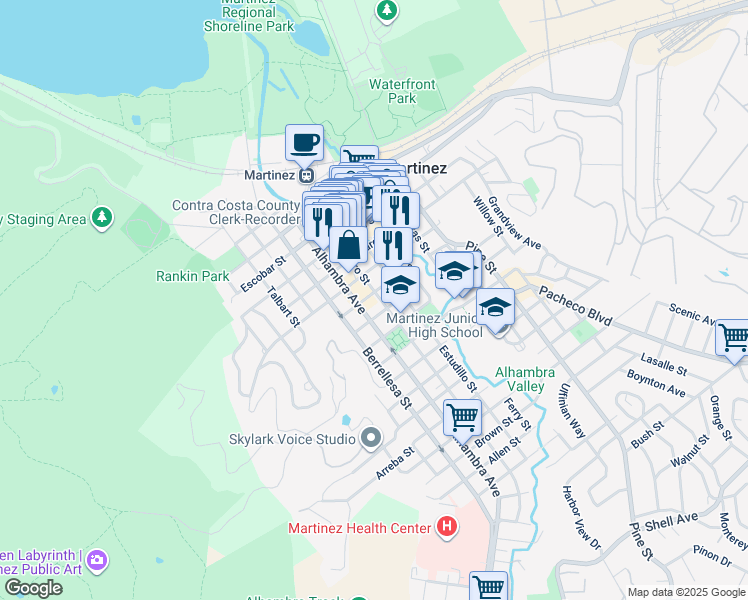Viewport: 748px width, 600px height.
Task: Select the shopping cart marker near Brown St
Action: [462, 416]
